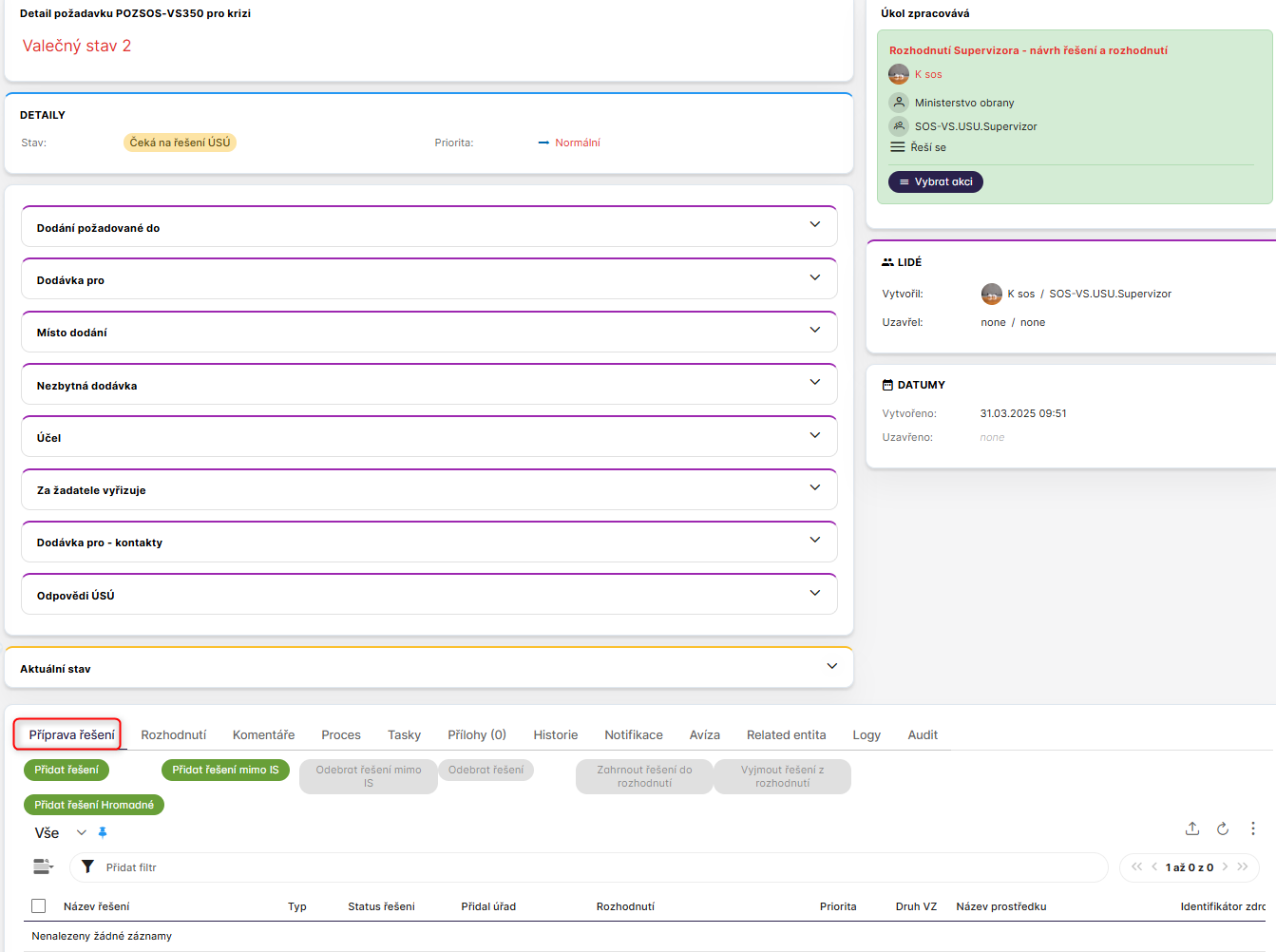Expand the Aktuální stav panel
Screen dimensions: 1276x952
(831, 667)
